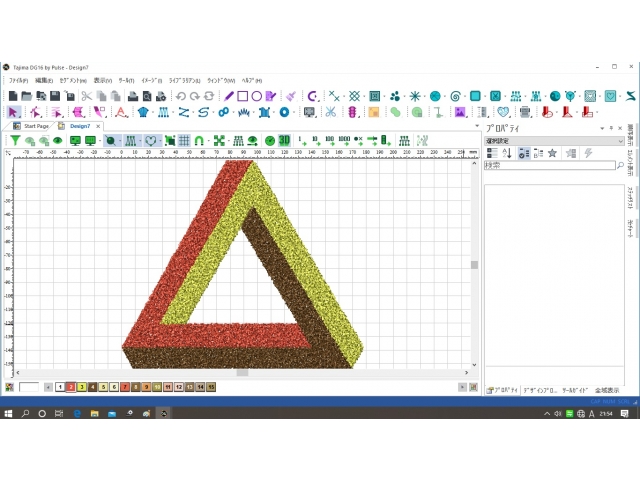Cut selection with the scissors icon
The image size is (640, 480).
pyautogui.click(x=87, y=96)
